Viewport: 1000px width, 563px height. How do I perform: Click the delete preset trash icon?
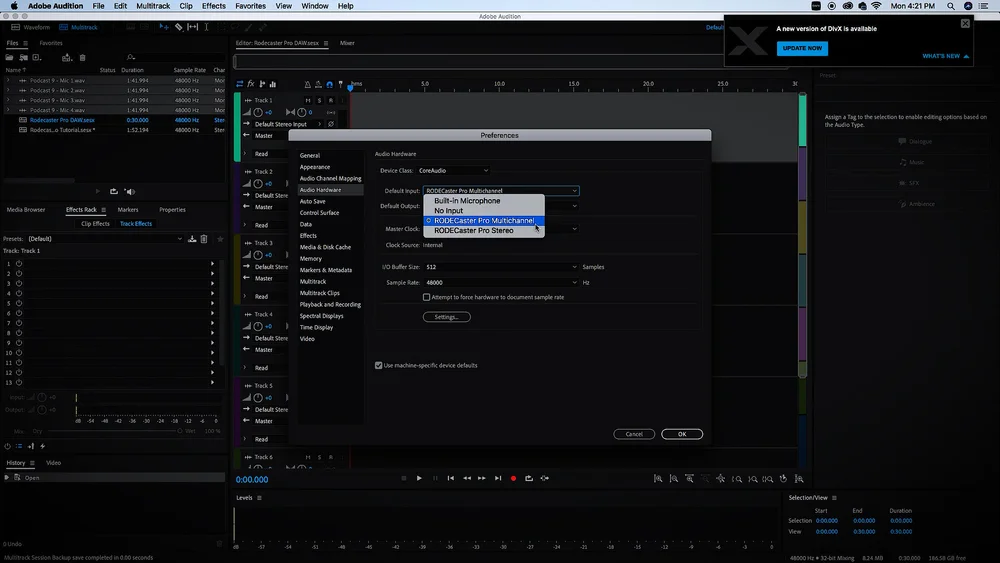coord(204,239)
